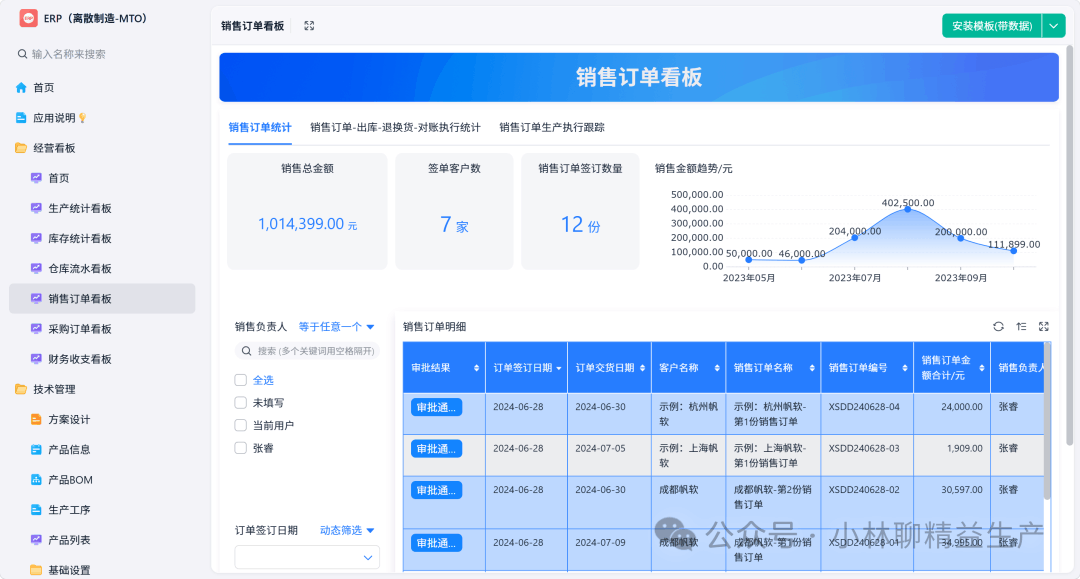Click the sort settings icon above table
Screen dimensions: 1080x579
[x=1021, y=326]
